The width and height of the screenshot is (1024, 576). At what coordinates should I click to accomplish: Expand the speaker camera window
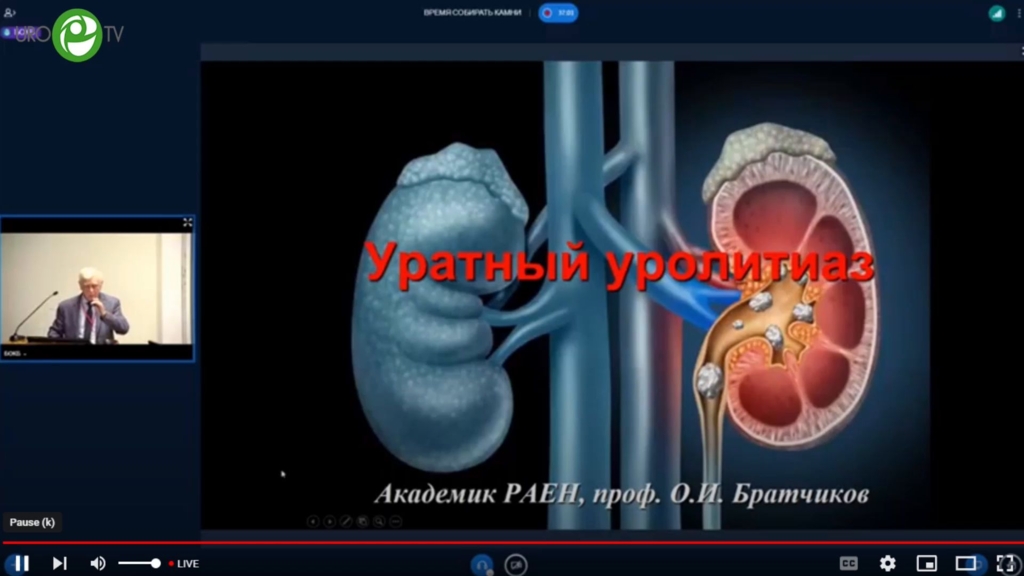(x=187, y=223)
